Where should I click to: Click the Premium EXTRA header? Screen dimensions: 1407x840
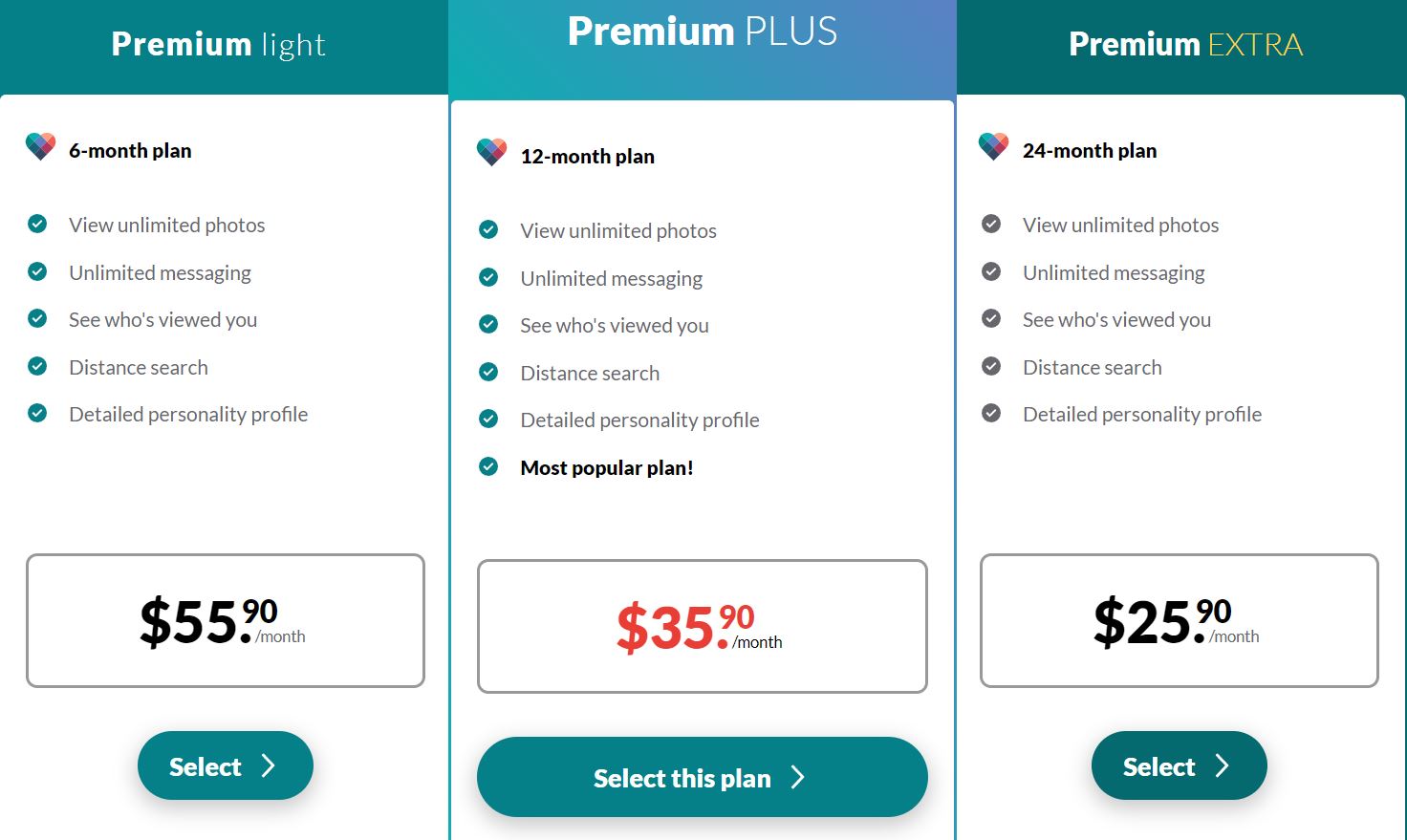[x=1185, y=44]
